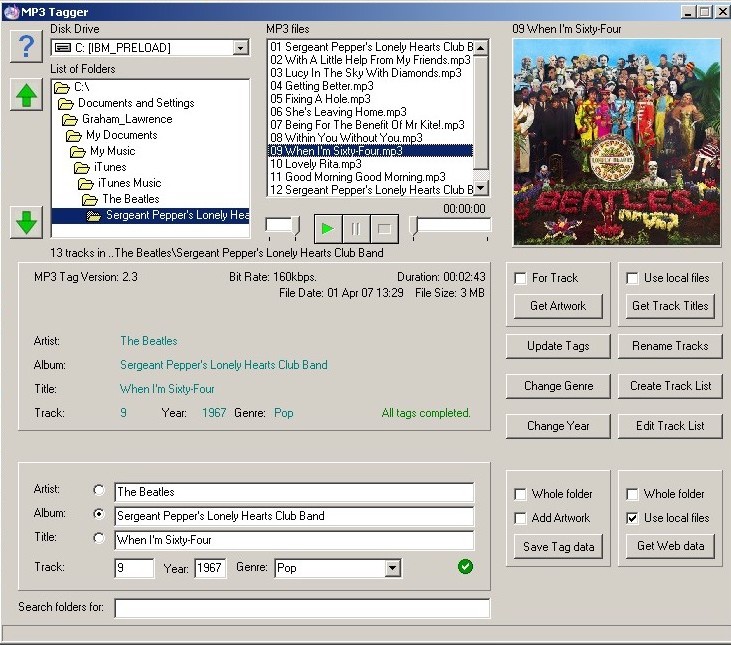Click the Create Track List button
The width and height of the screenshot is (731, 645).
(x=670, y=386)
